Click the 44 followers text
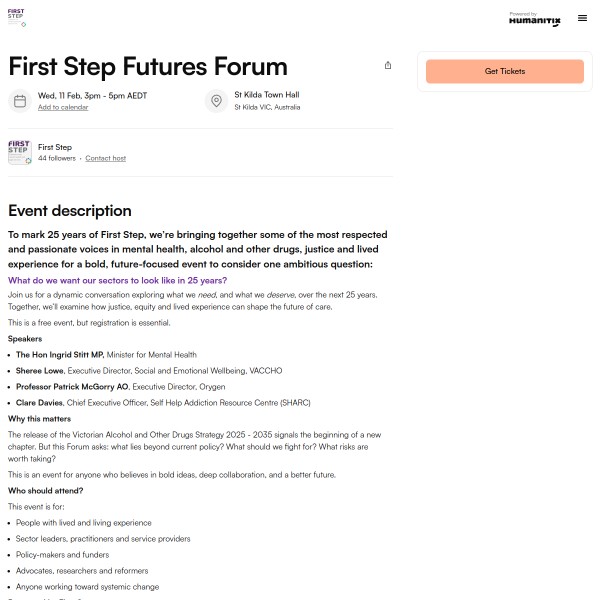 (x=57, y=158)
